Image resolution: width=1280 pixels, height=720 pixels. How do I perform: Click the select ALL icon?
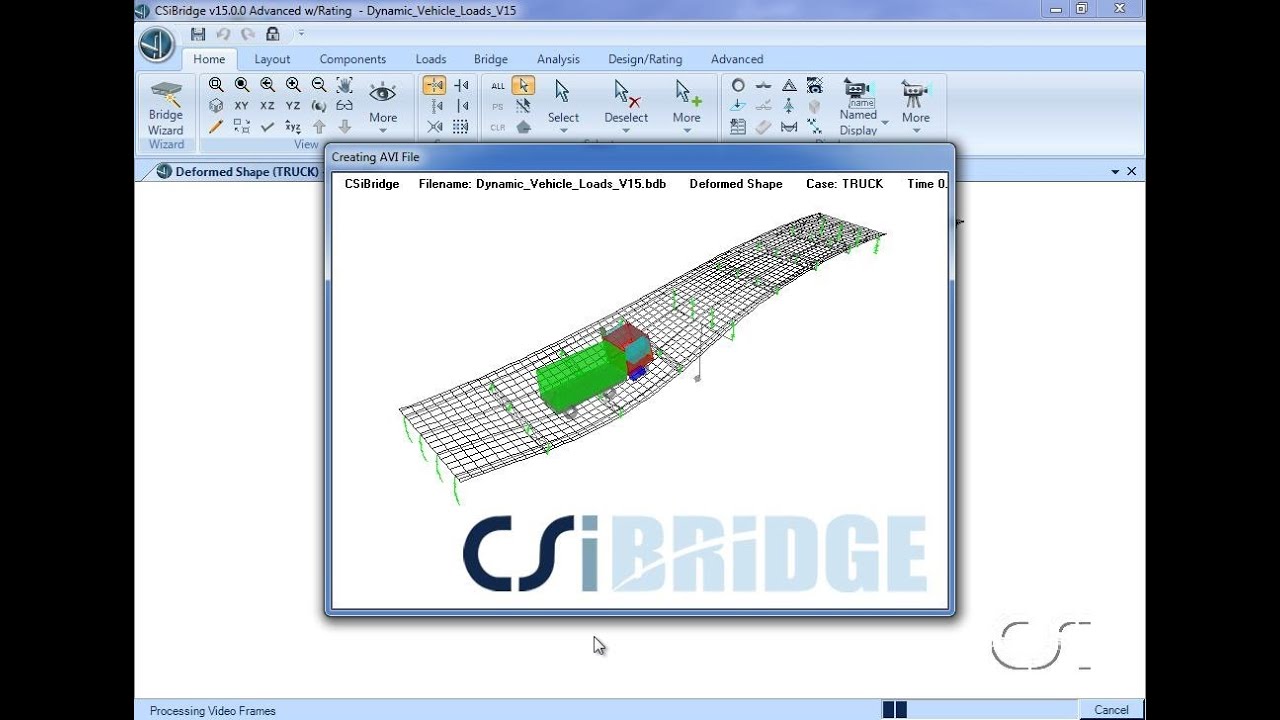coord(498,86)
